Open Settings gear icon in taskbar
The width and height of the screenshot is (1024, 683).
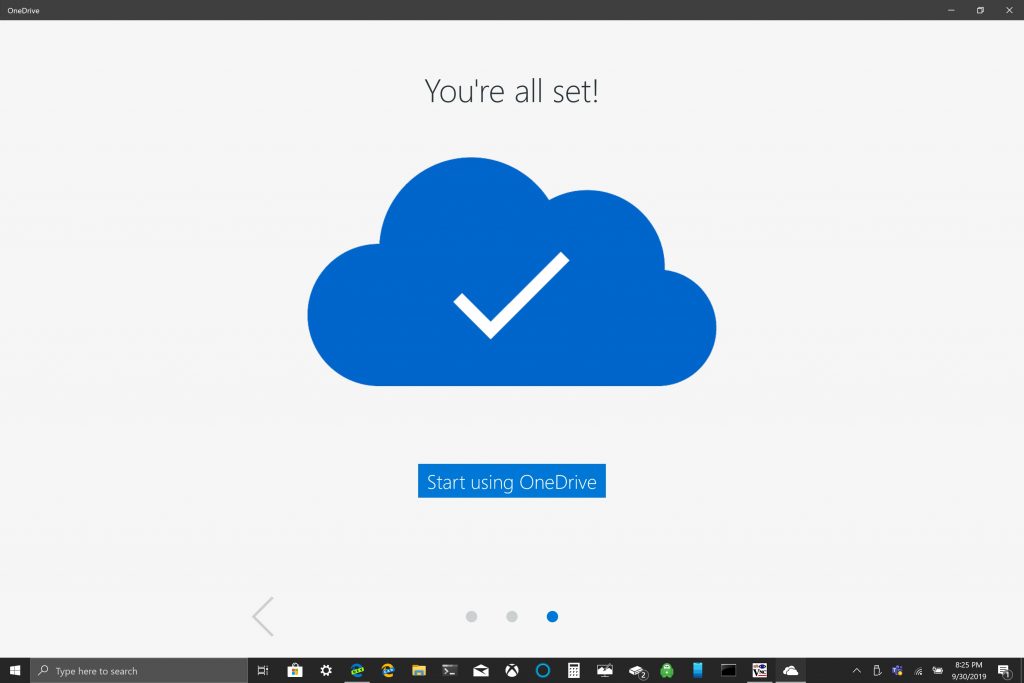326,671
